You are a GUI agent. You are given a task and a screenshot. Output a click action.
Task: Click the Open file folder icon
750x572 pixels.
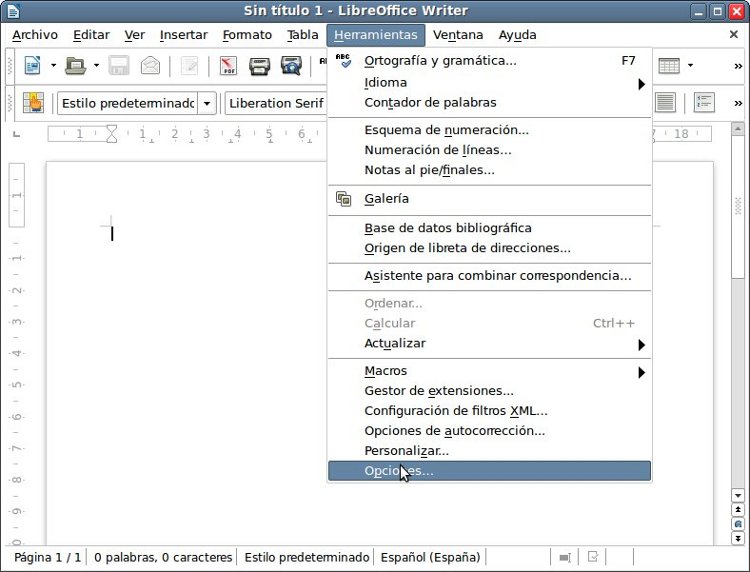[76, 66]
